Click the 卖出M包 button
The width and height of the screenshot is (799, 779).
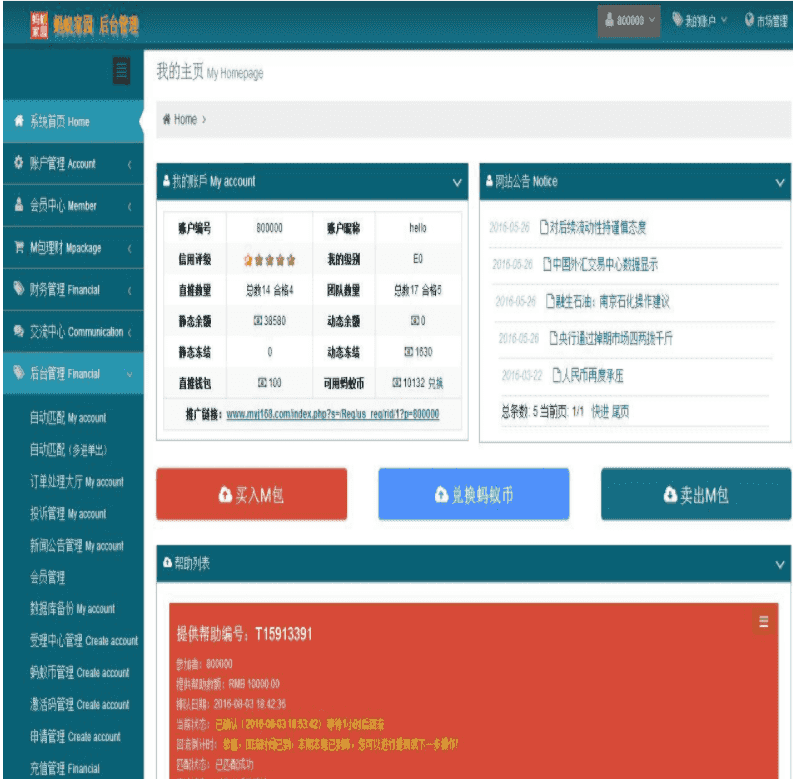696,494
